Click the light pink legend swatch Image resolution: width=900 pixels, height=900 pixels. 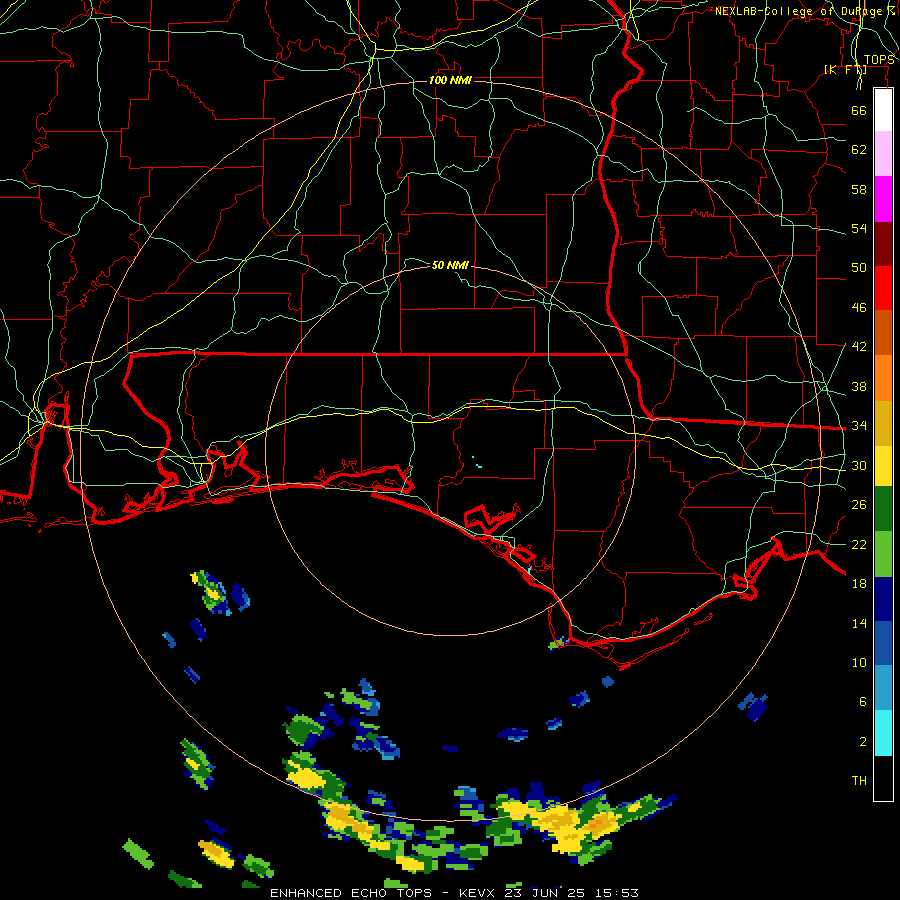point(883,153)
